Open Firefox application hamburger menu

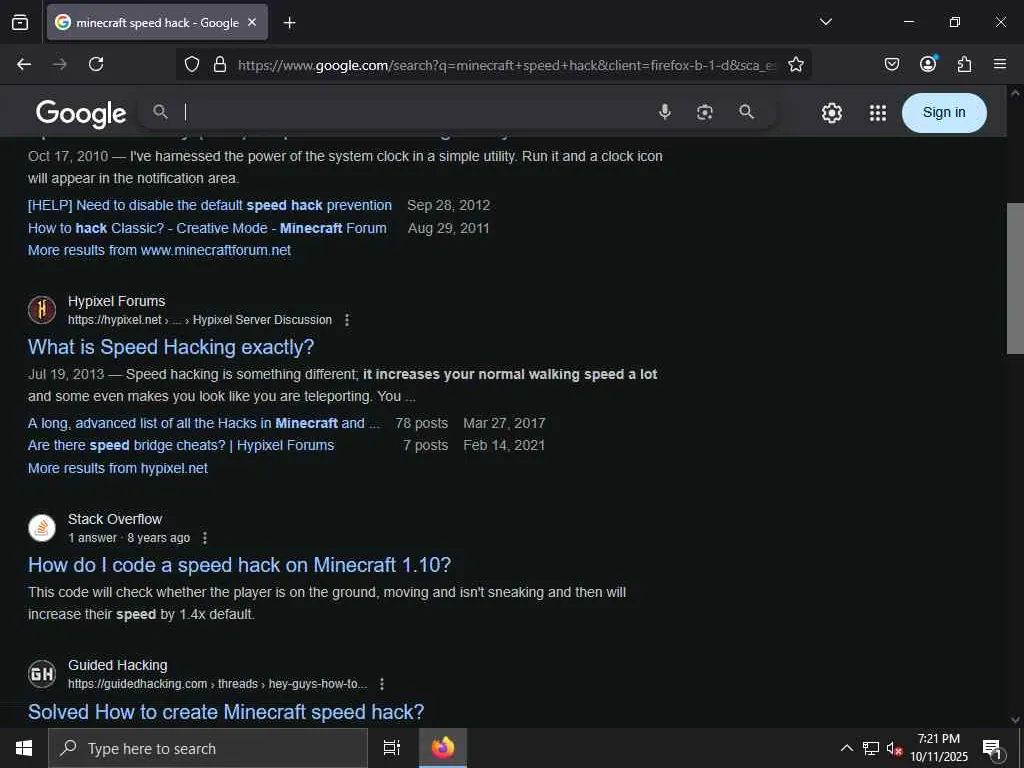1000,64
